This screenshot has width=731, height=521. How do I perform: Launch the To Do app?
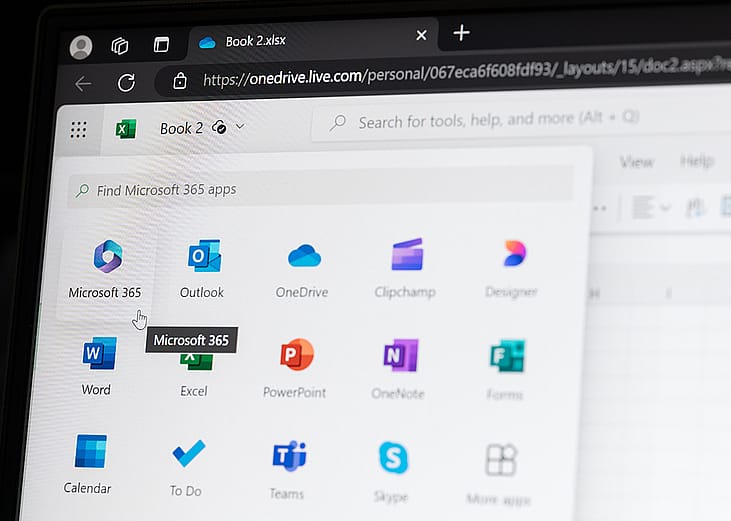[186, 467]
